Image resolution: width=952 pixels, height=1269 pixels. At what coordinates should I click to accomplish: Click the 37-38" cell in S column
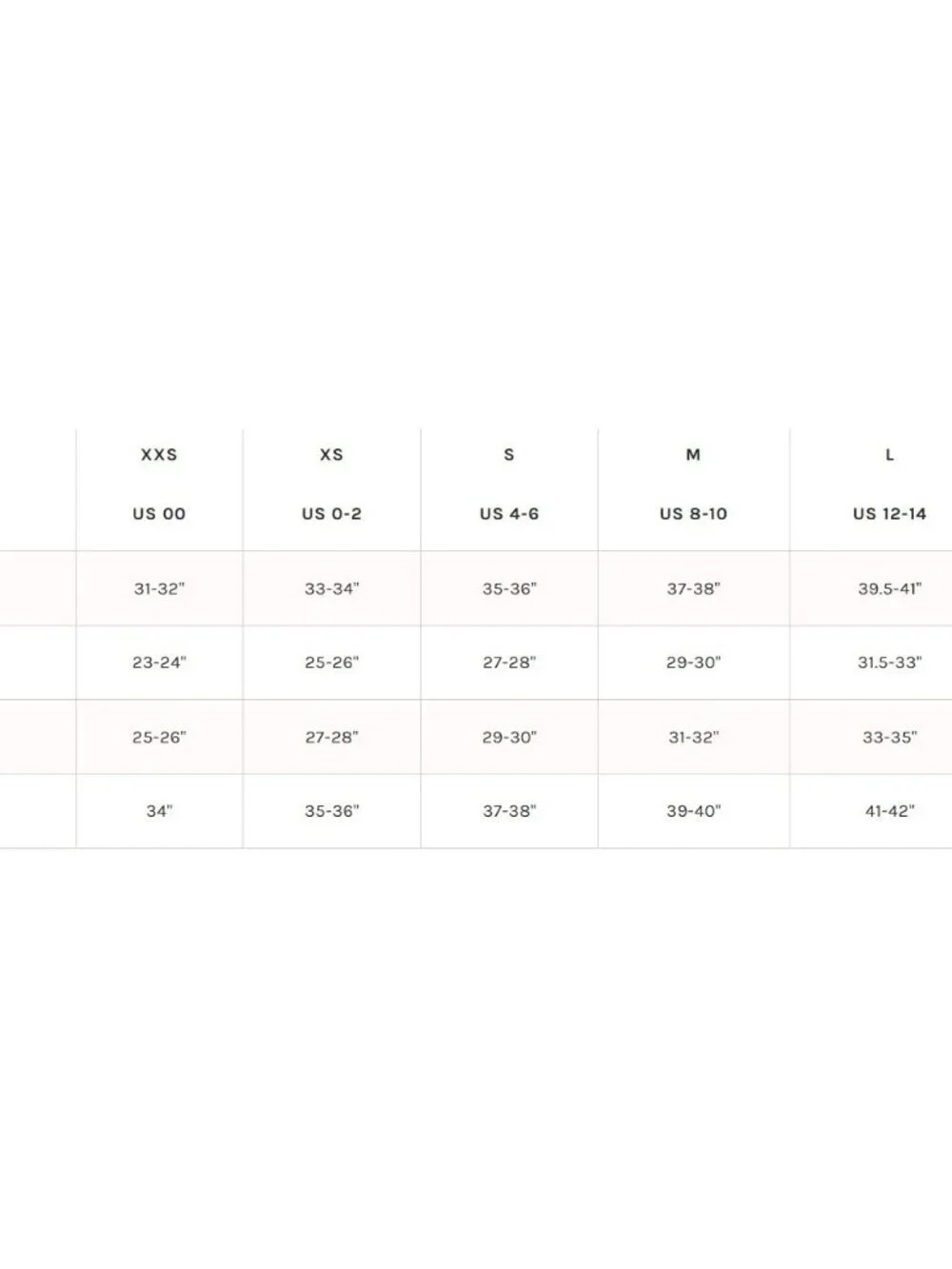pos(509,811)
